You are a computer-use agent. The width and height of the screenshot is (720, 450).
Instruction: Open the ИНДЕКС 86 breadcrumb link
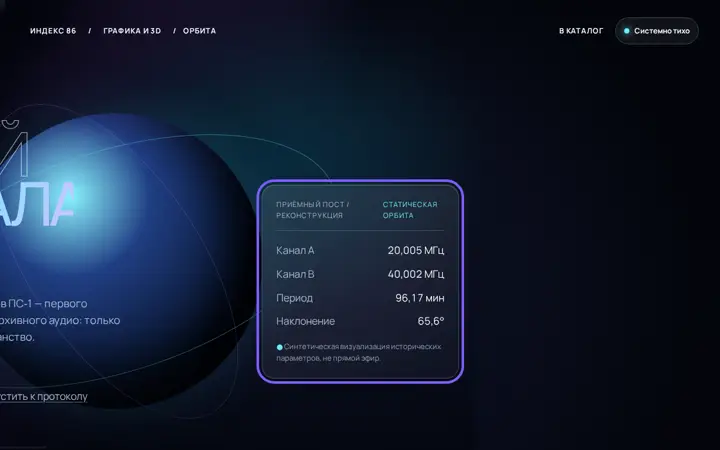click(53, 31)
